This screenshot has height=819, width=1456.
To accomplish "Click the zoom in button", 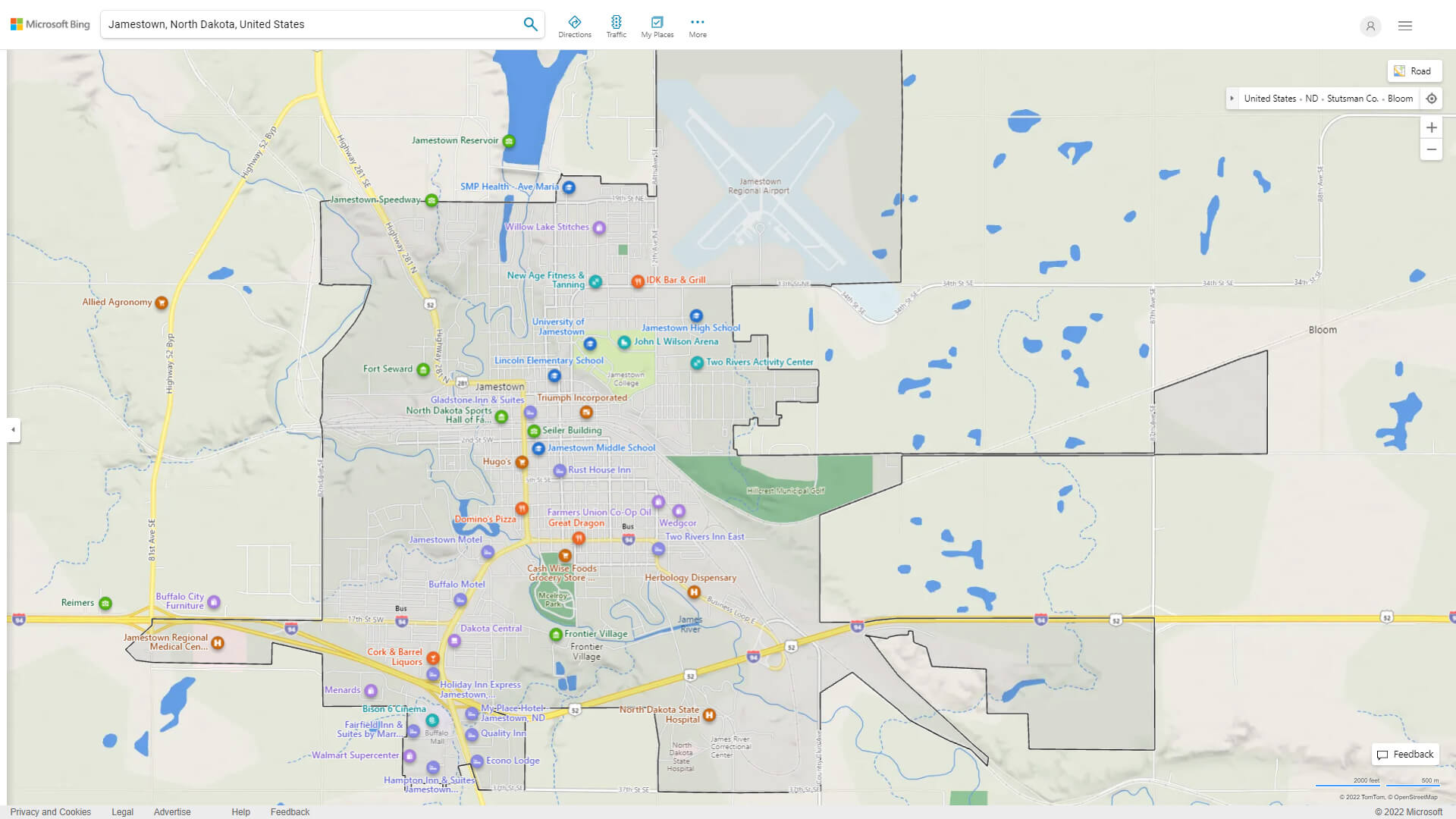I will 1431,127.
